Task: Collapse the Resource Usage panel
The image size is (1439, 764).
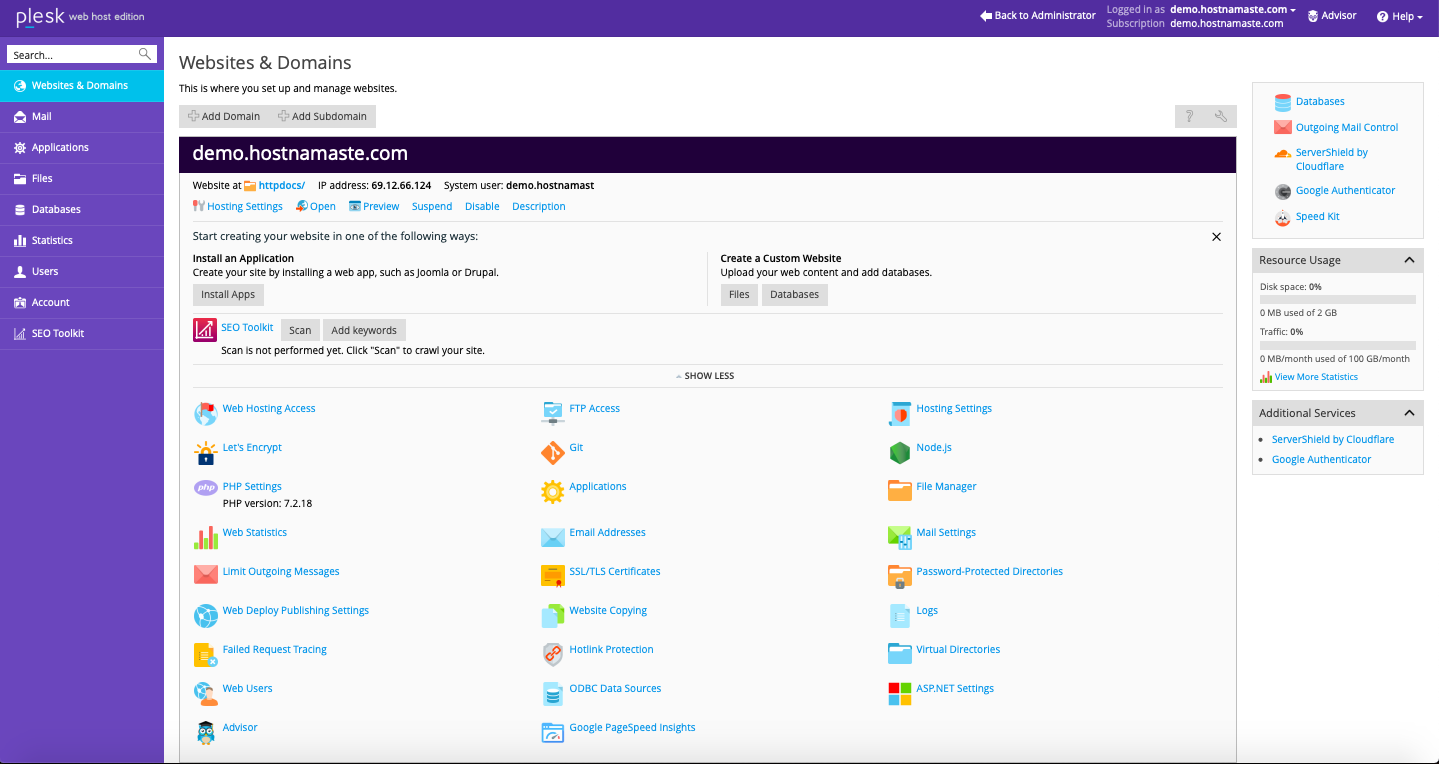Action: (1409, 260)
